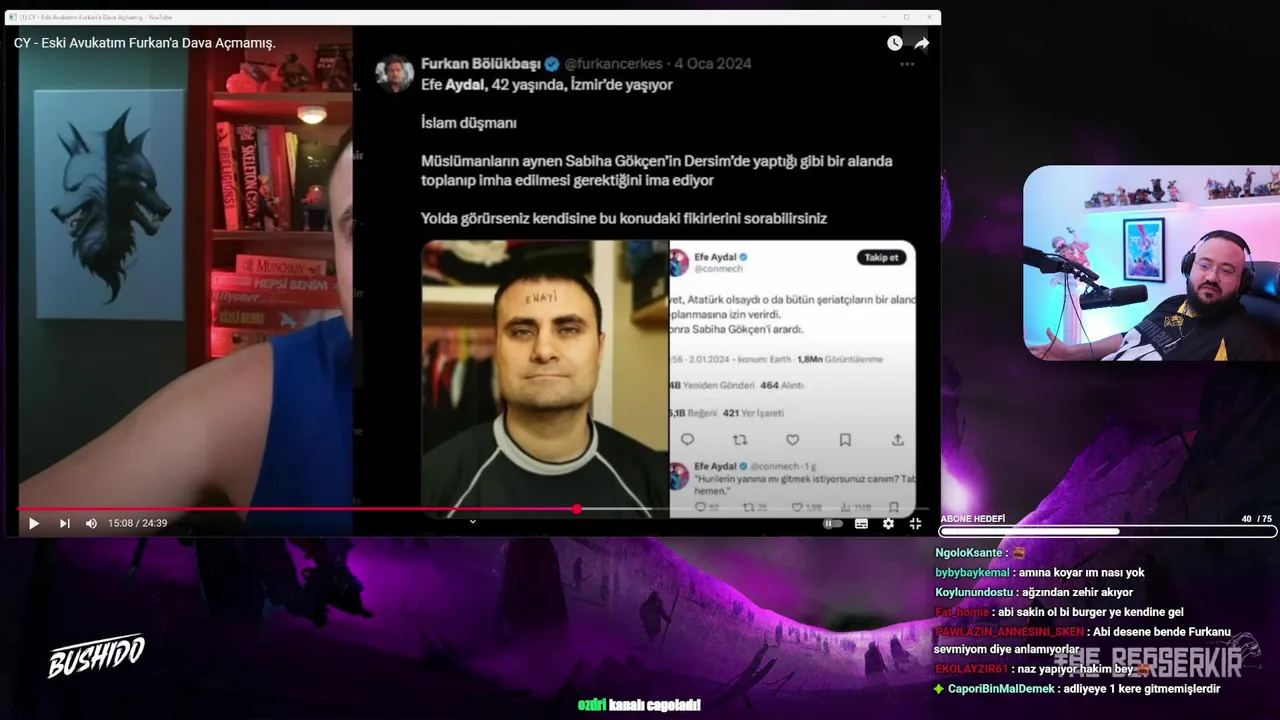Screen dimensions: 1280x720
Task: Open the player settings gear
Action: pyautogui.click(x=888, y=523)
